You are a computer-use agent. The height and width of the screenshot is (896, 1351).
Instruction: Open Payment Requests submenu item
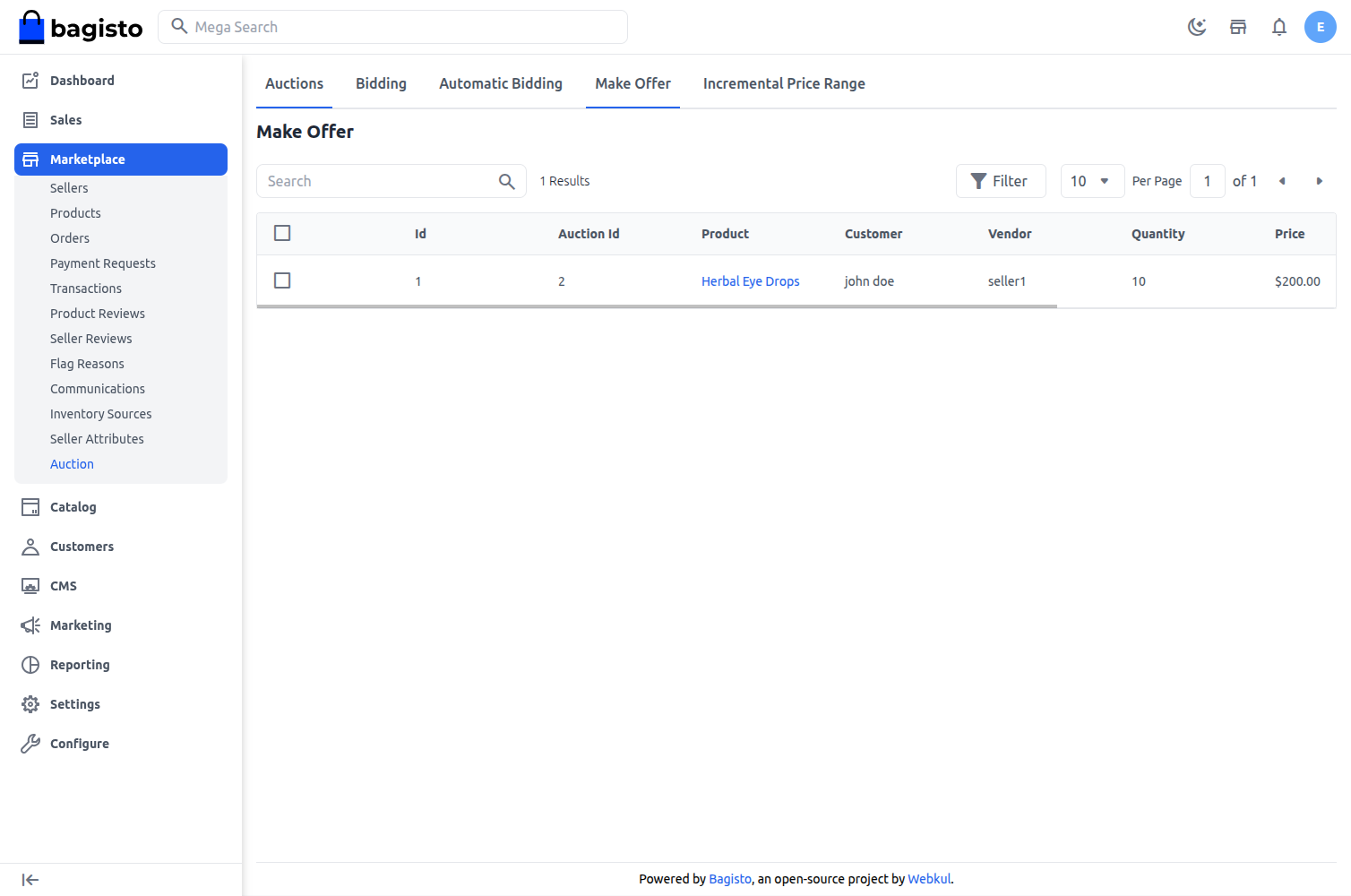coord(103,263)
